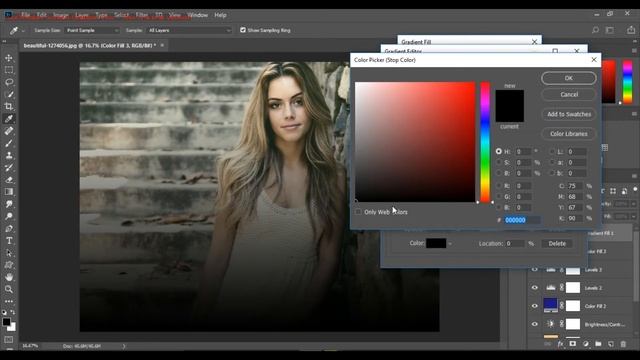
Task: Open the Image menu
Action: tap(60, 15)
